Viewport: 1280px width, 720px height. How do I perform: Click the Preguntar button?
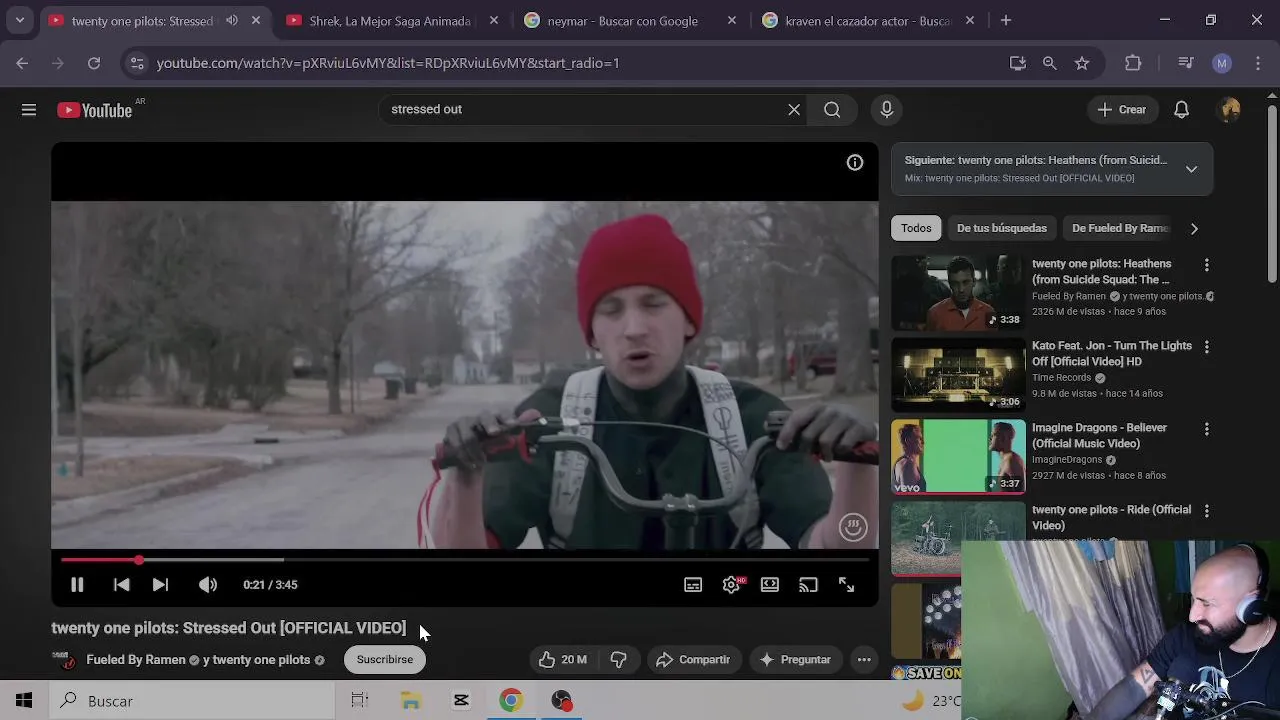796,660
